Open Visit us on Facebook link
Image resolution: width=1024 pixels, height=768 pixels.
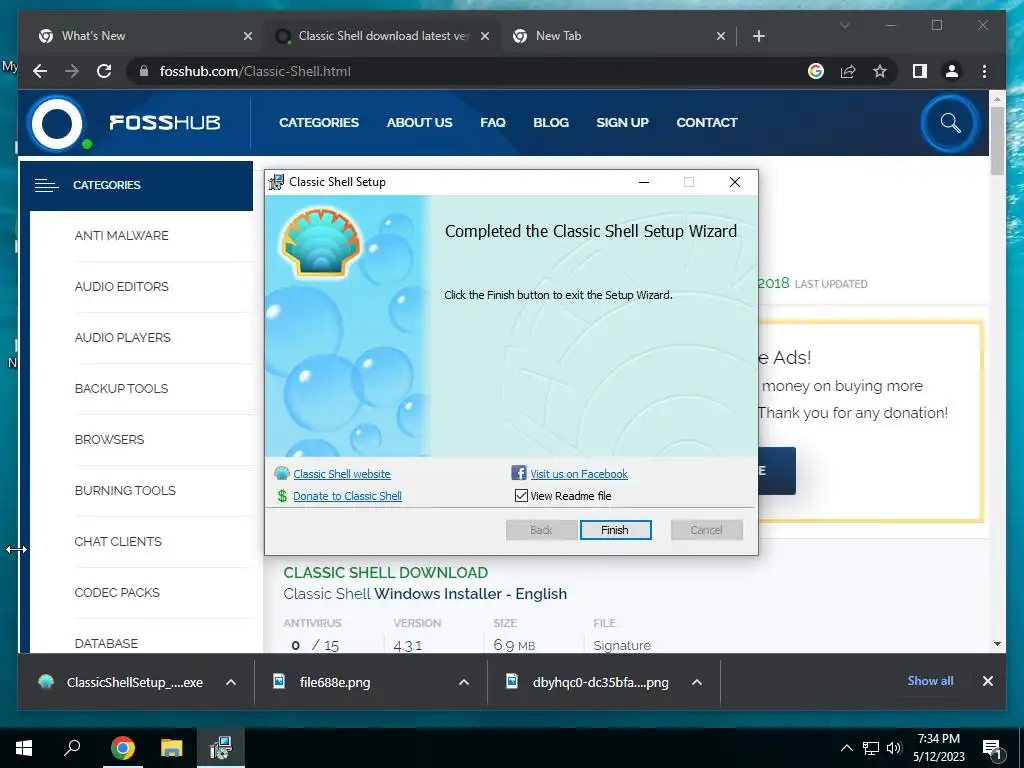[579, 473]
